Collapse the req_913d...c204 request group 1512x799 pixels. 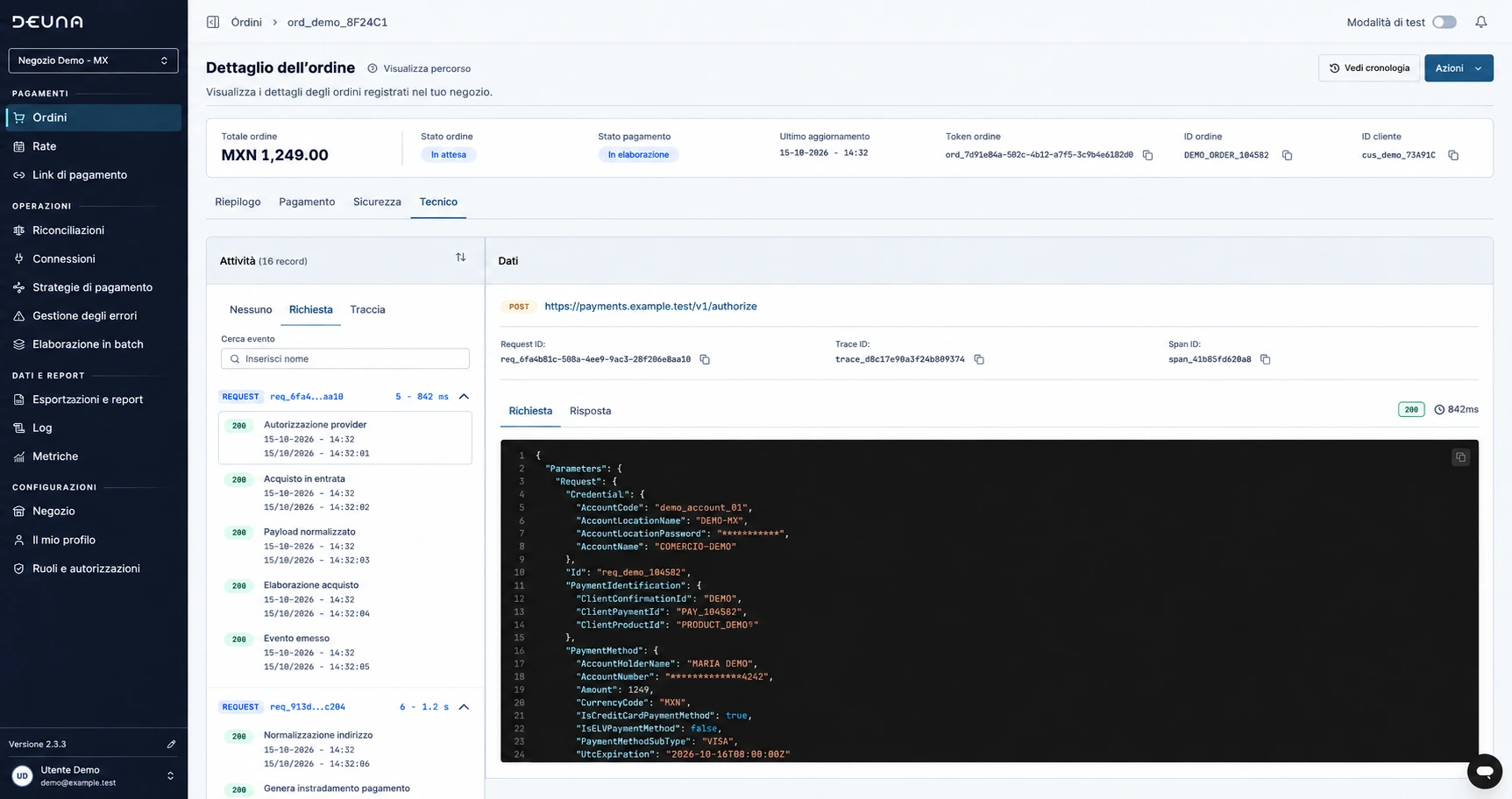tap(465, 707)
